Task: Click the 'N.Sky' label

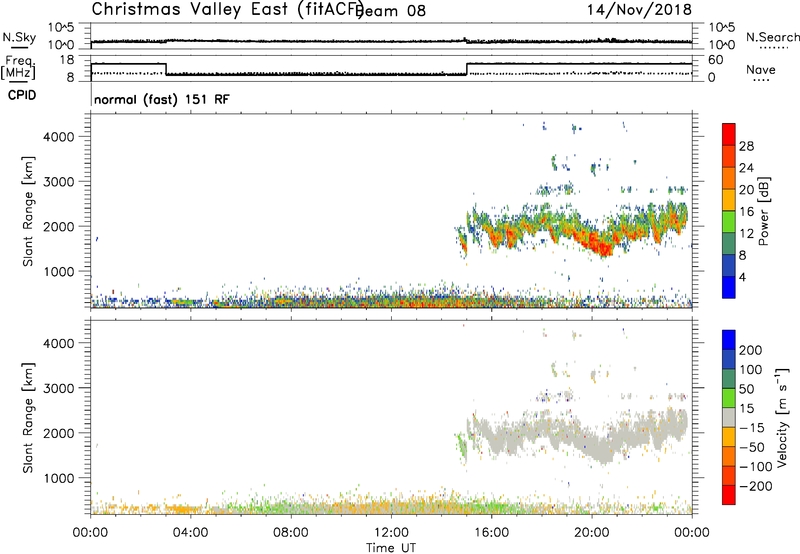Action: (x=19, y=37)
